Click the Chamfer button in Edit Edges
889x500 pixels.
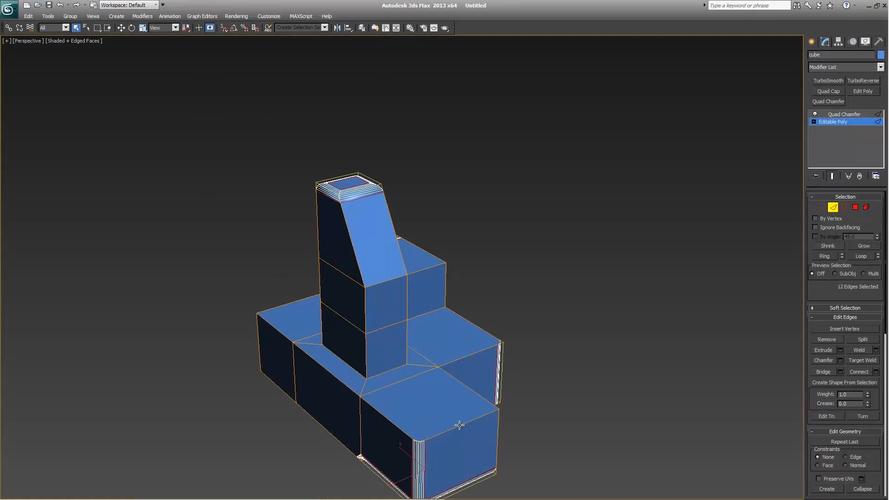(823, 361)
